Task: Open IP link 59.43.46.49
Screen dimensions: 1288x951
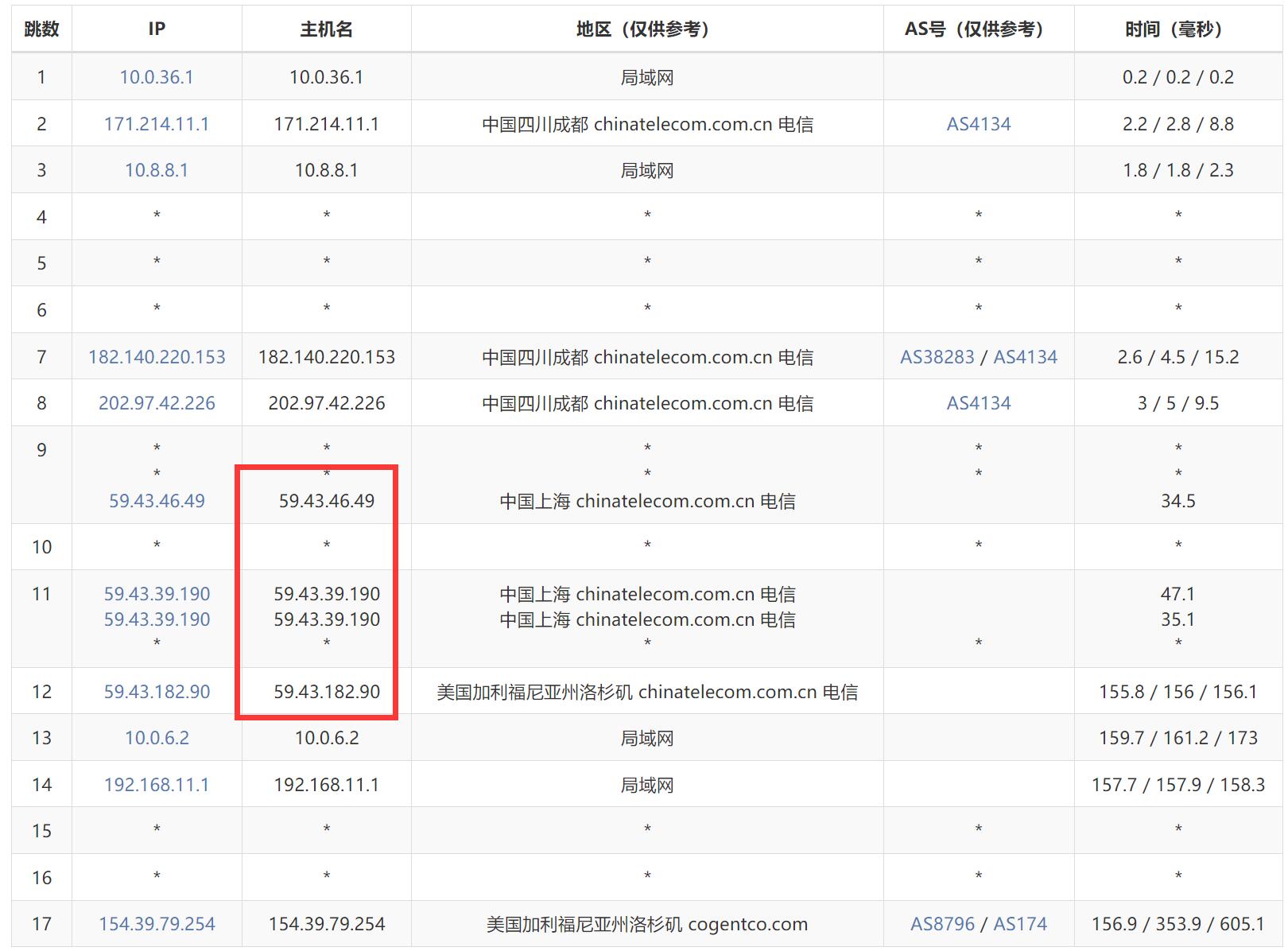Action: (x=157, y=501)
